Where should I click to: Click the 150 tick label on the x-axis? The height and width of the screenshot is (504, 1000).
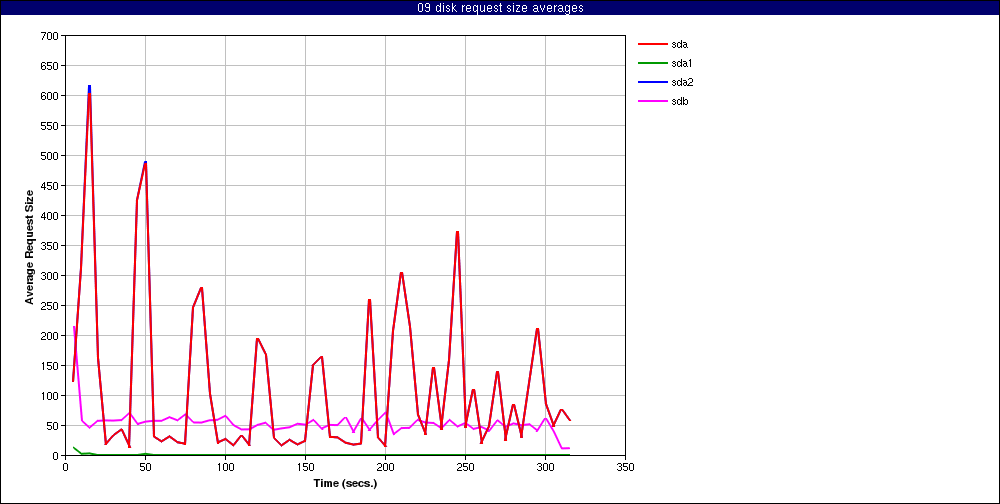point(305,467)
